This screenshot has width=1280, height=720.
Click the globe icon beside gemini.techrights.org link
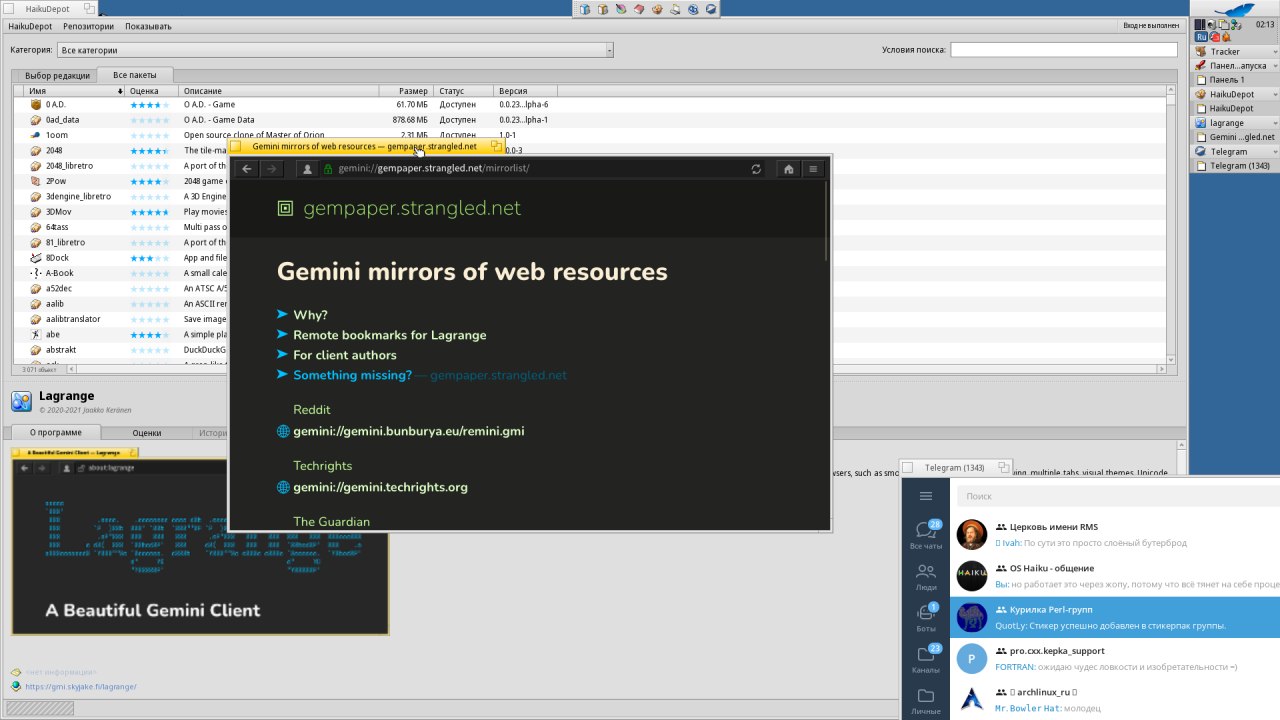tap(283, 488)
